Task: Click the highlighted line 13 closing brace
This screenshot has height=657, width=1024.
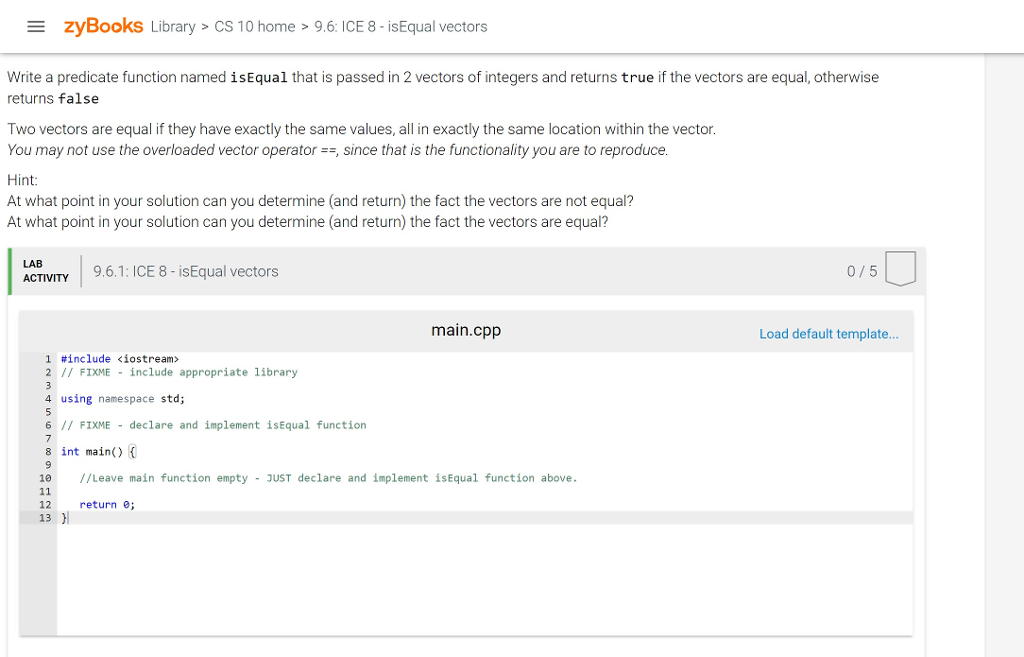Action: 63,517
